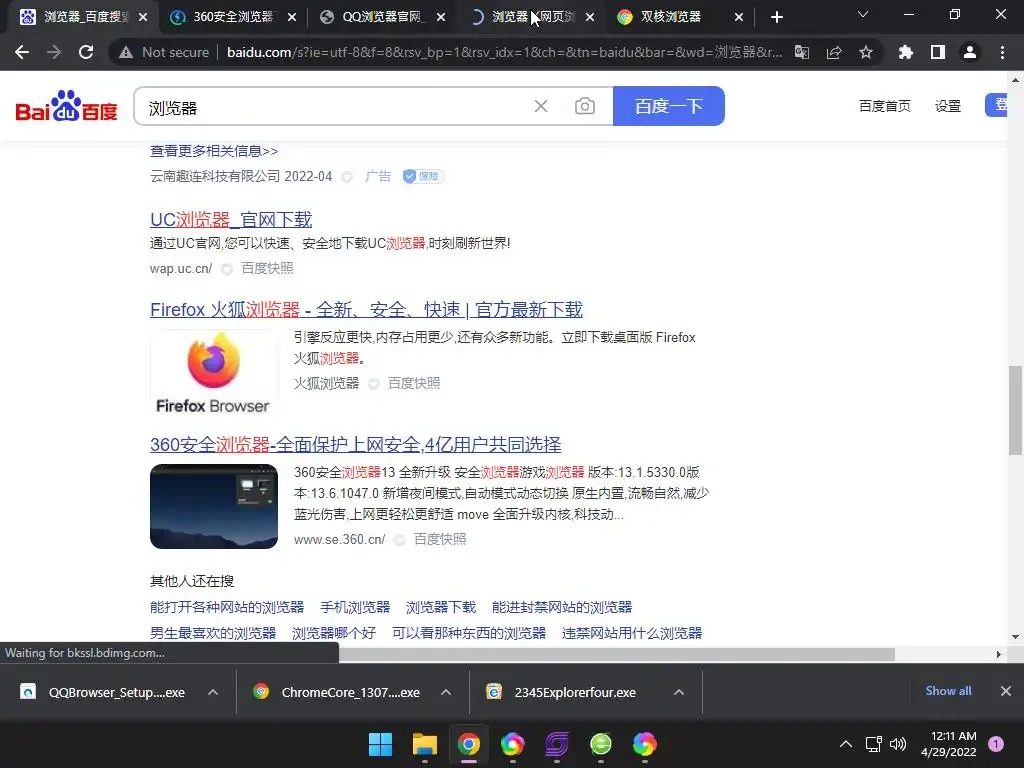The height and width of the screenshot is (768, 1024).
Task: Open Windows Start menu
Action: click(x=380, y=744)
